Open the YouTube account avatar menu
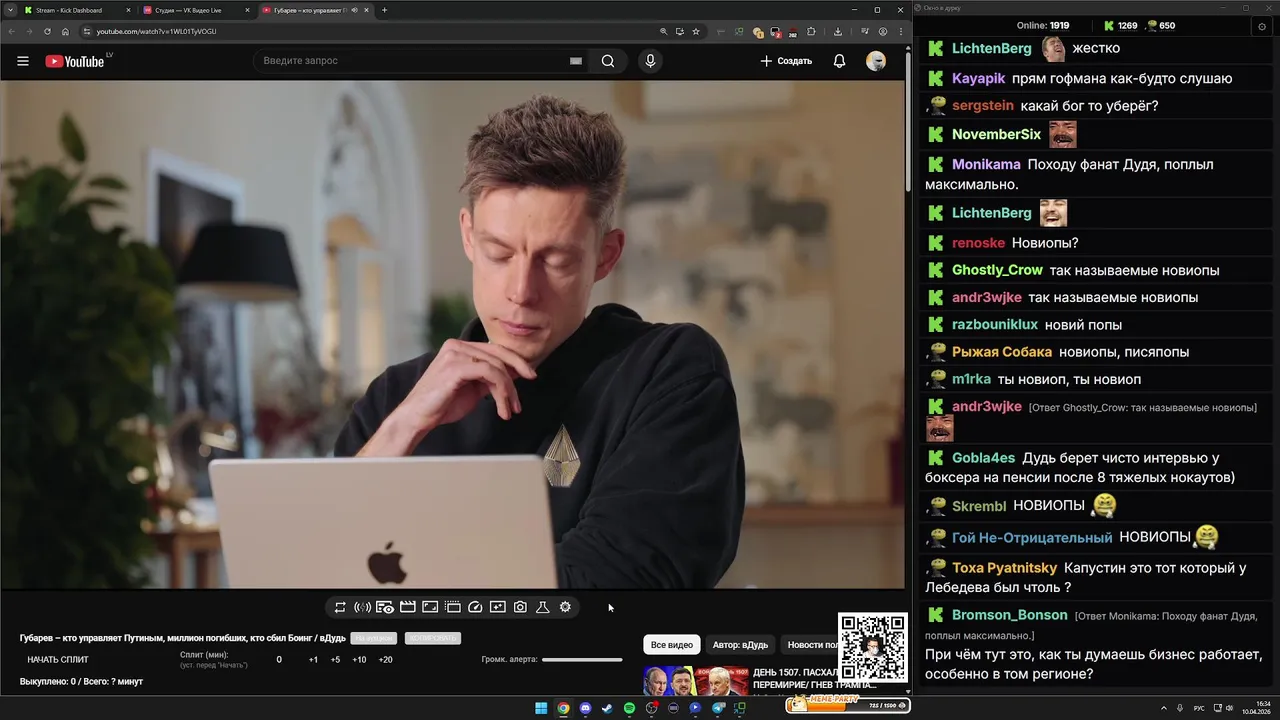The height and width of the screenshot is (720, 1280). click(876, 61)
